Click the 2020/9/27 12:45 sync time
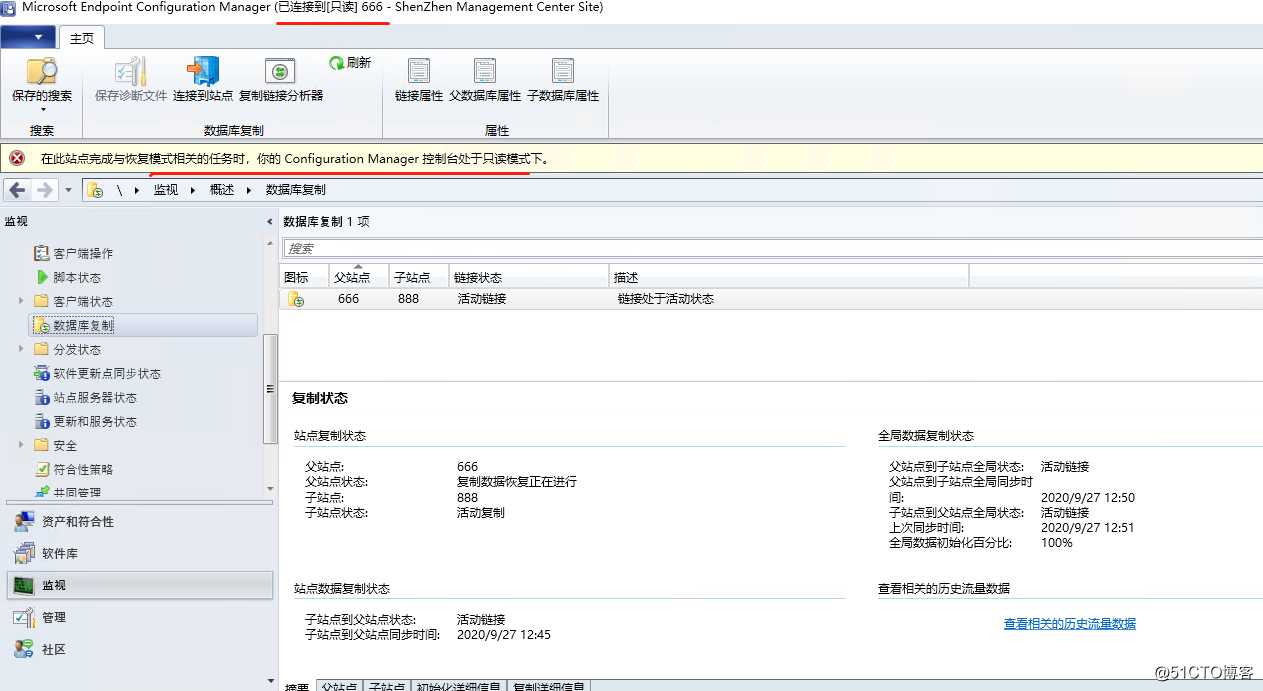The width and height of the screenshot is (1263, 691). [x=504, y=635]
